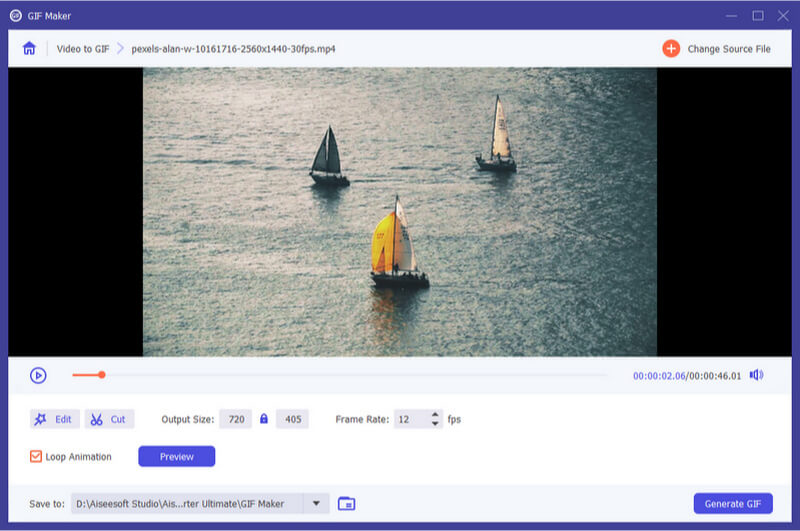Click the video preview of sailboats
The width and height of the screenshot is (800, 531).
400,212
